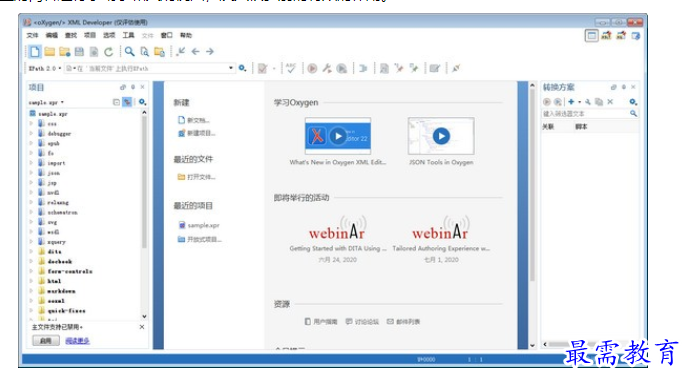The width and height of the screenshot is (687, 384).
Task: Click the edit scenario wrench icon
Action: 588,102
